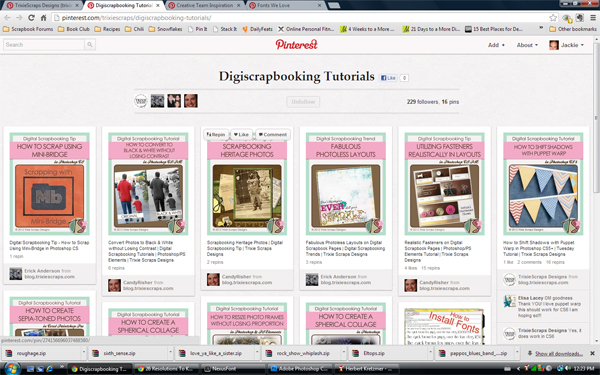Click Candylisher avatar under Fasteners pin

click(411, 285)
